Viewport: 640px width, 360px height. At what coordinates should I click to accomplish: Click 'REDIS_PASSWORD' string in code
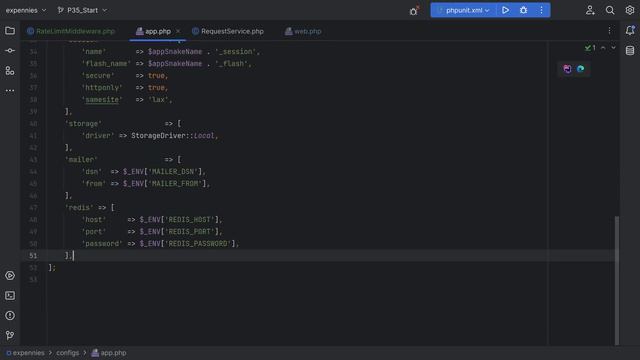coord(198,244)
